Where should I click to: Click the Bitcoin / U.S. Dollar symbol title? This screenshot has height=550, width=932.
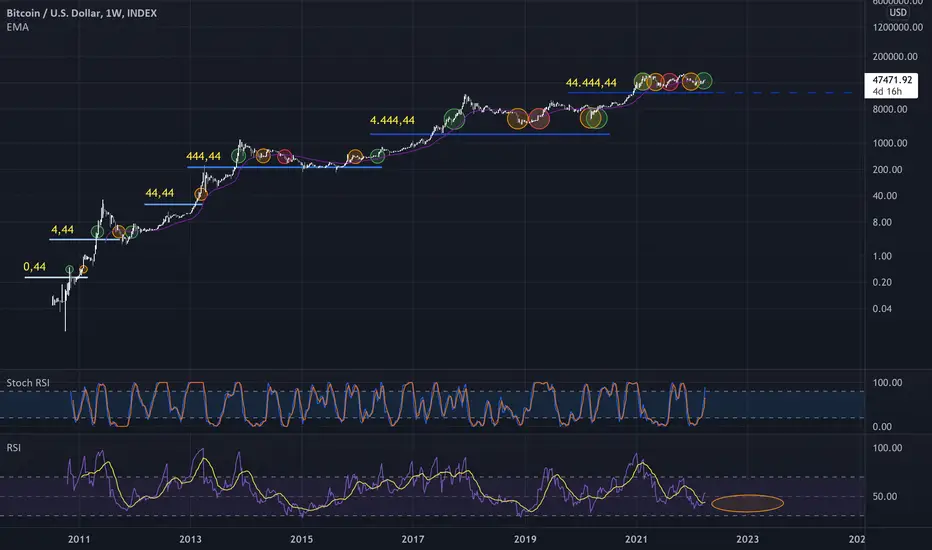(x=81, y=13)
